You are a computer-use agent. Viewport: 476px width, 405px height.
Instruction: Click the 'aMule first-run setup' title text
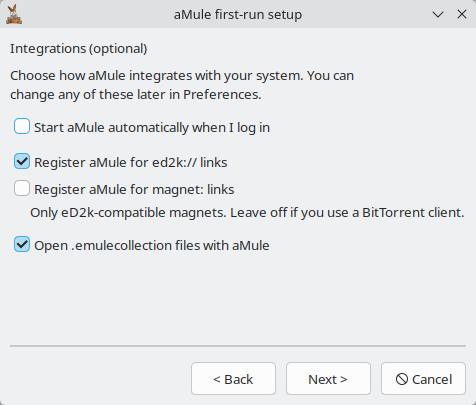click(x=238, y=15)
